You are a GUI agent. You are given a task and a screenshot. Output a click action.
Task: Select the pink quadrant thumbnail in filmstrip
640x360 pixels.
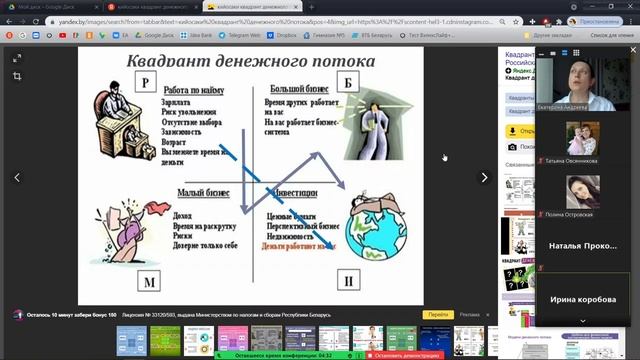coord(233,340)
